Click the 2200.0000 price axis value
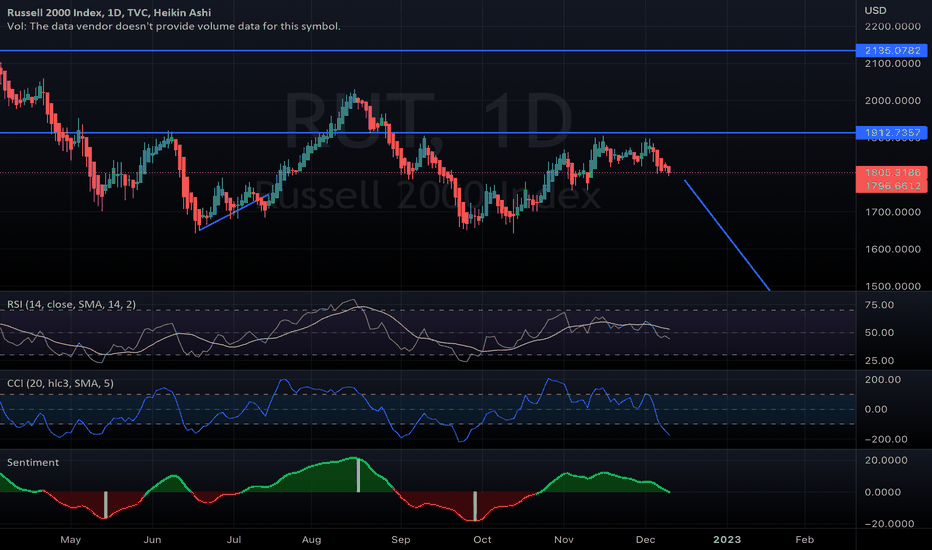The height and width of the screenshot is (550, 932). 893,27
